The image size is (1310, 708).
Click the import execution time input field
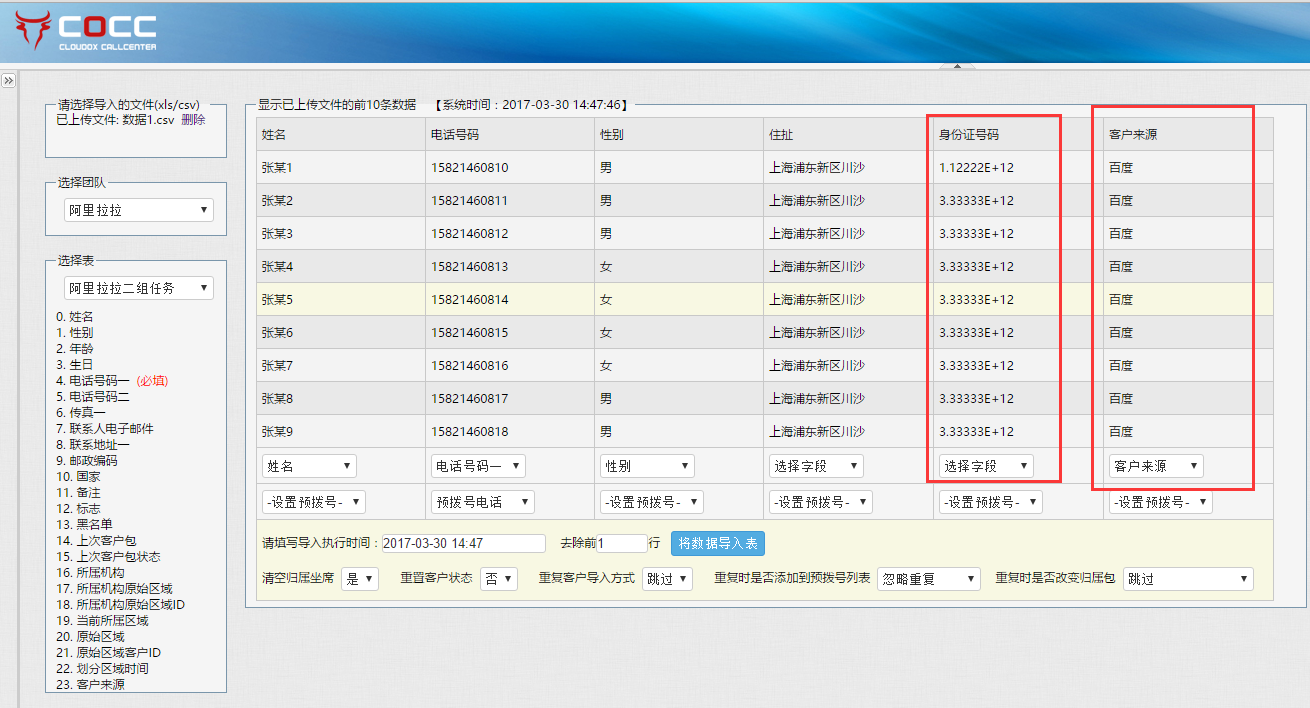(x=463, y=544)
